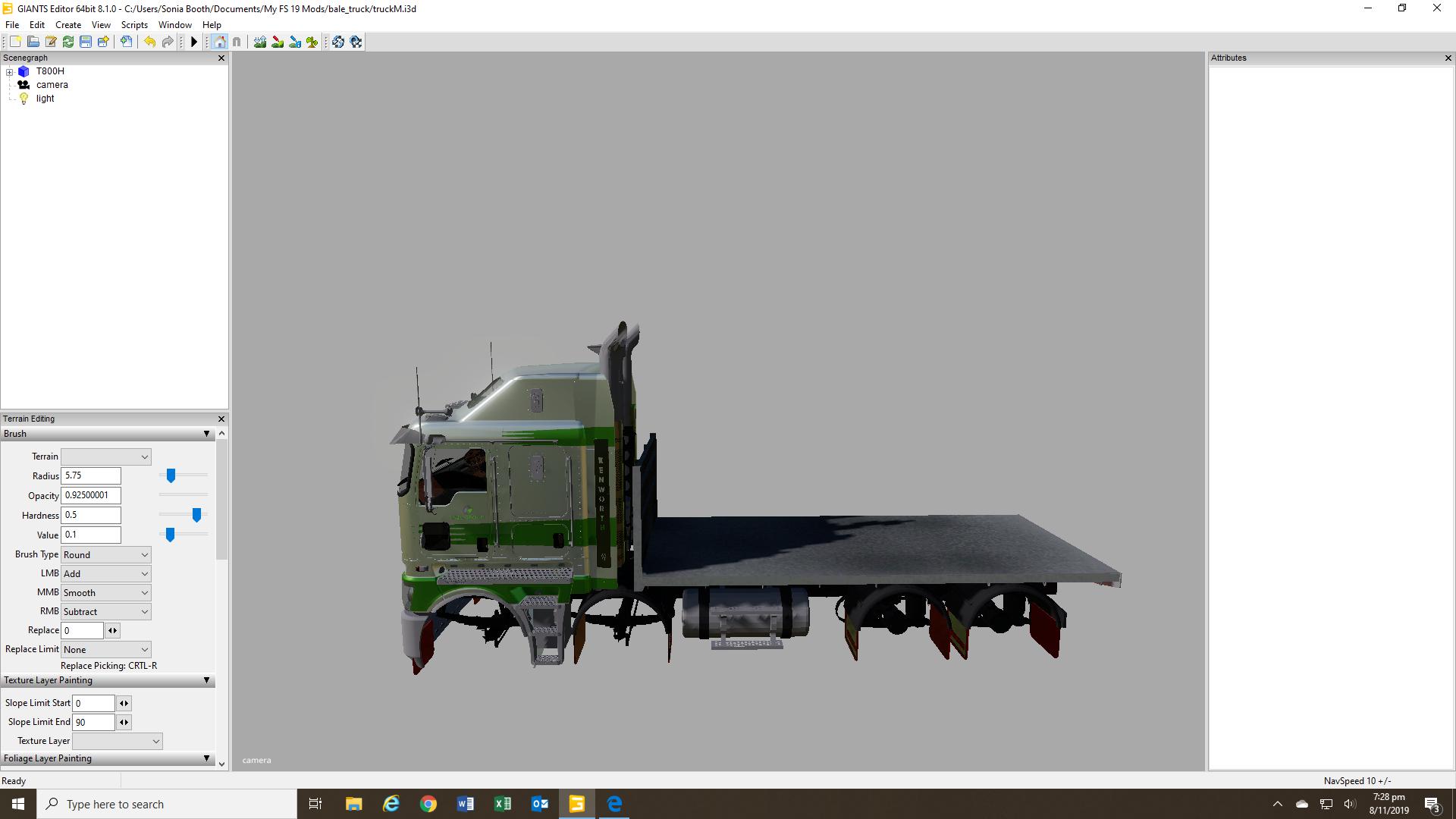Viewport: 1456px width, 819px height.
Task: Open the Scripts menu
Action: click(134, 25)
